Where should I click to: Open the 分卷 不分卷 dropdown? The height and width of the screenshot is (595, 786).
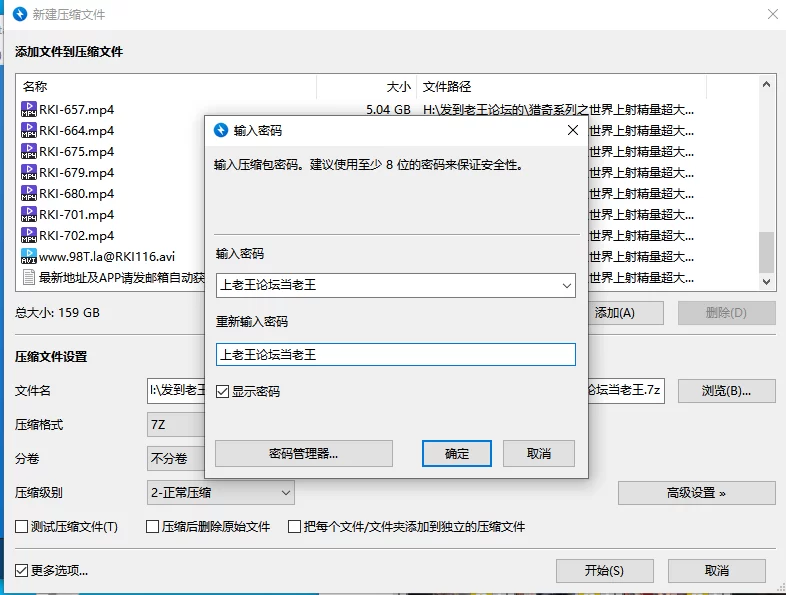[x=176, y=459]
